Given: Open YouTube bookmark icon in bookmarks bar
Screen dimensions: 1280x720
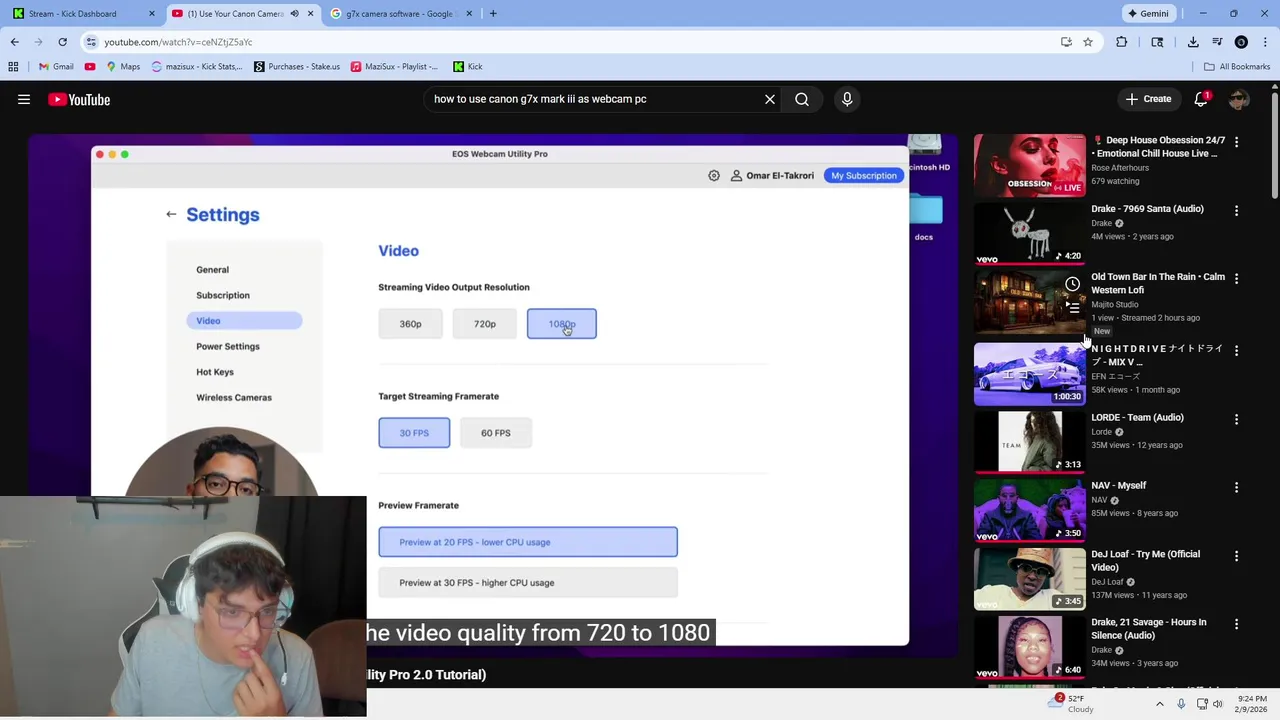Looking at the screenshot, I should pos(90,66).
